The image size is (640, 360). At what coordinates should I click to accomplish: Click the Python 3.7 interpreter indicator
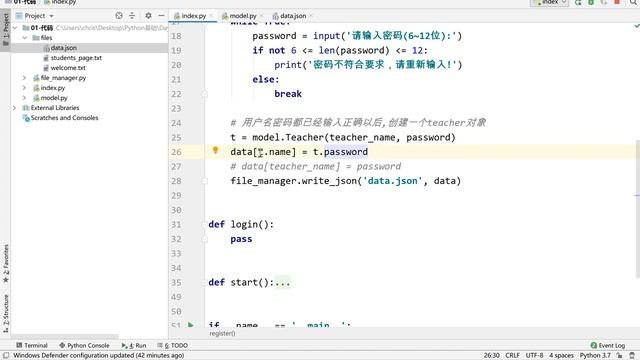click(595, 356)
